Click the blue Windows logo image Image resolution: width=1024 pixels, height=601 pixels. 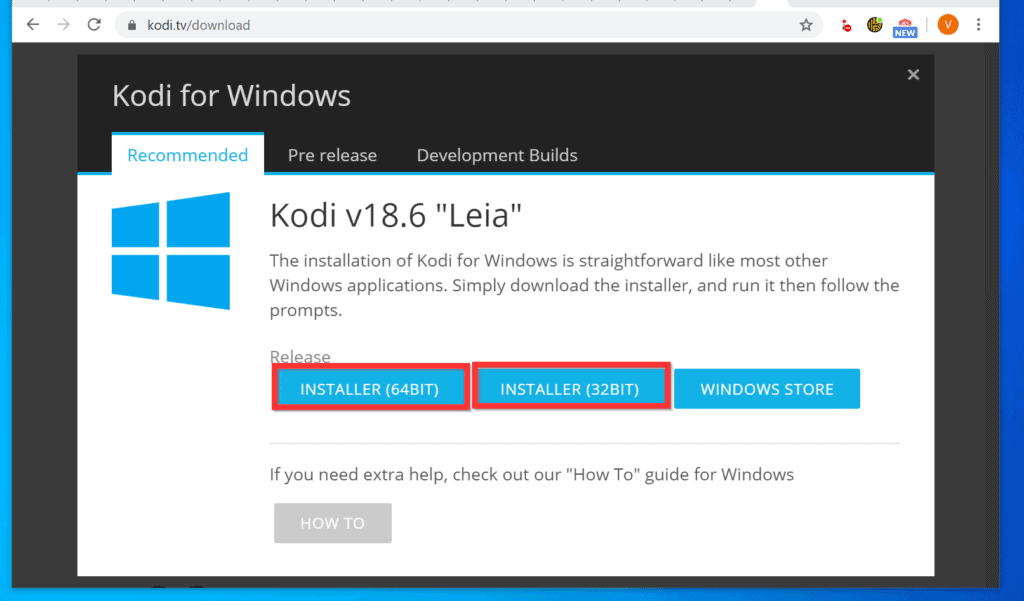pyautogui.click(x=171, y=251)
